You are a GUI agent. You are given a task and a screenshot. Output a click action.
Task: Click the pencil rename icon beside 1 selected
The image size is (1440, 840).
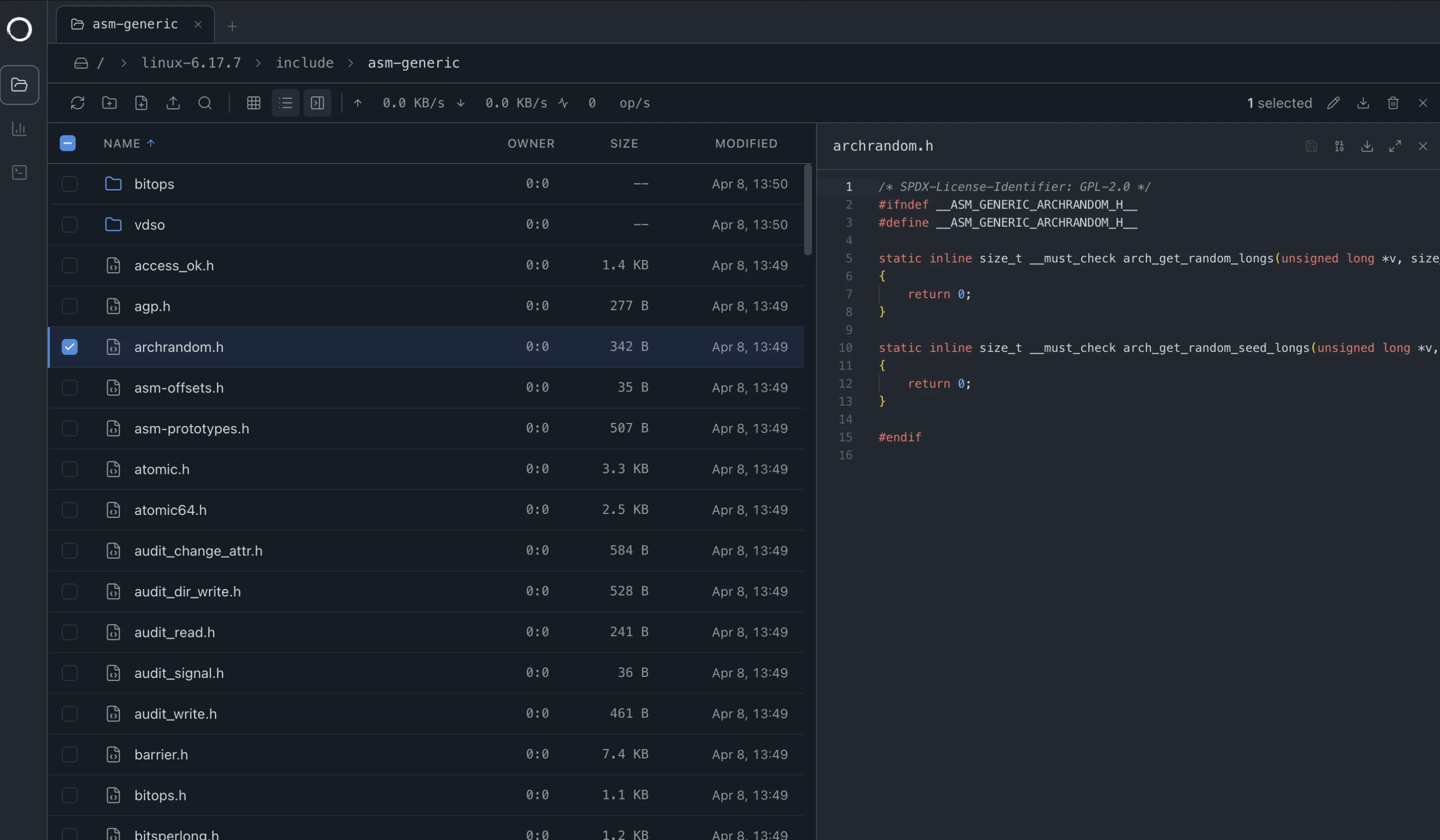coord(1333,103)
